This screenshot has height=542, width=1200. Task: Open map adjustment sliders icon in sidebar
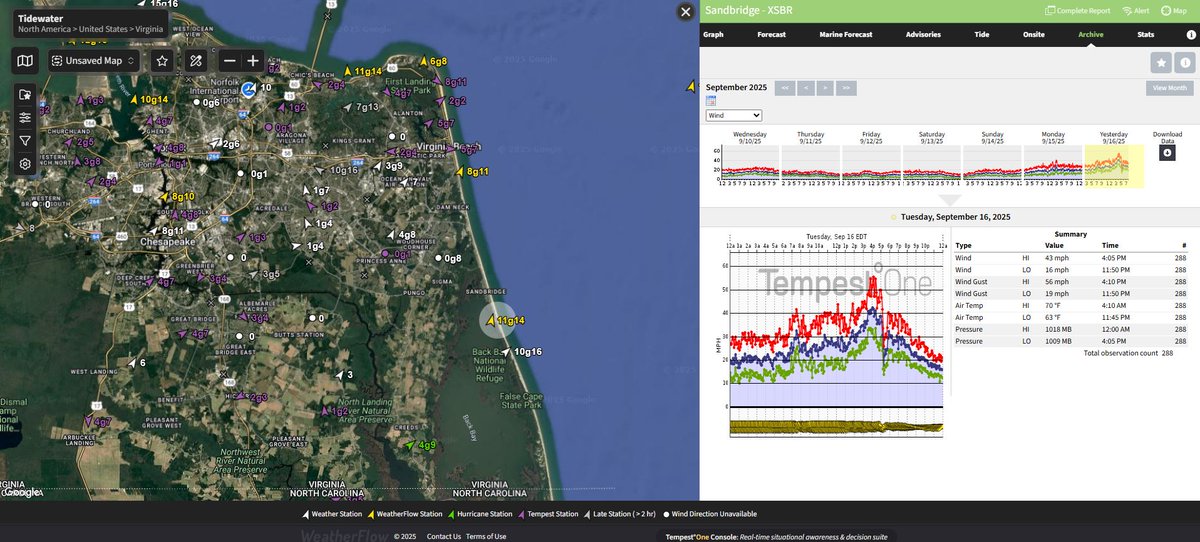[x=25, y=118]
